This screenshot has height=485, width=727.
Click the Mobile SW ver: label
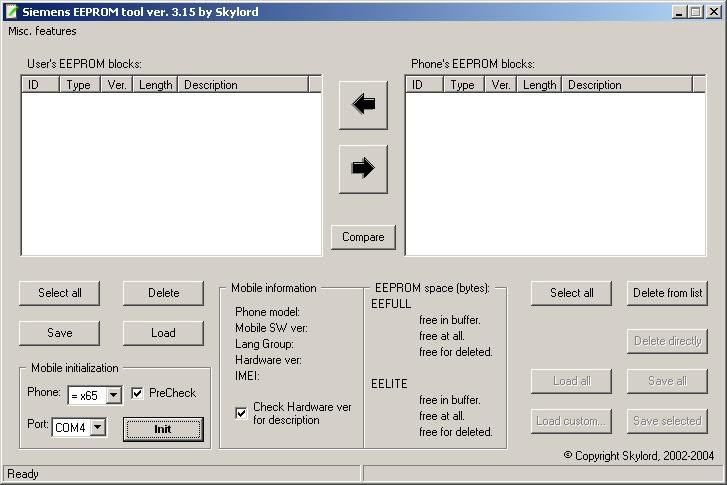271,328
